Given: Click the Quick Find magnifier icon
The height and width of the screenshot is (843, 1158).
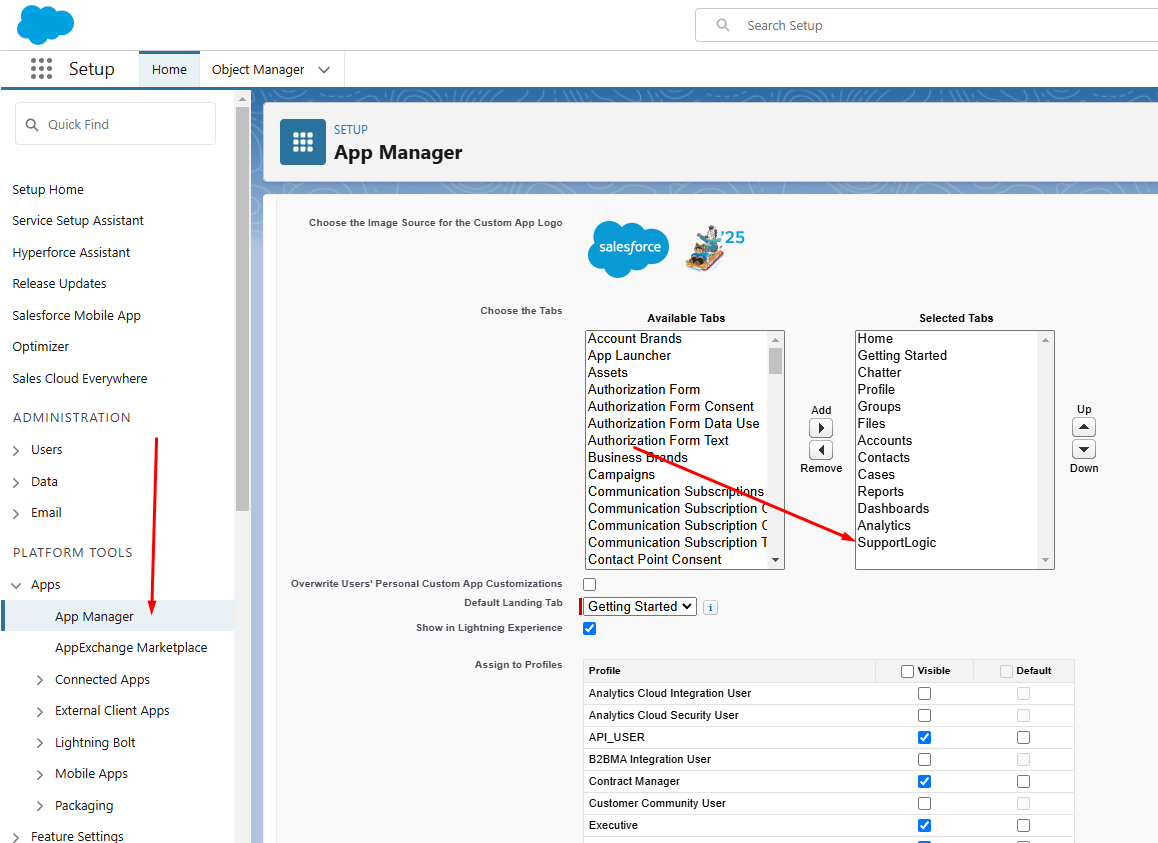Looking at the screenshot, I should 32,125.
